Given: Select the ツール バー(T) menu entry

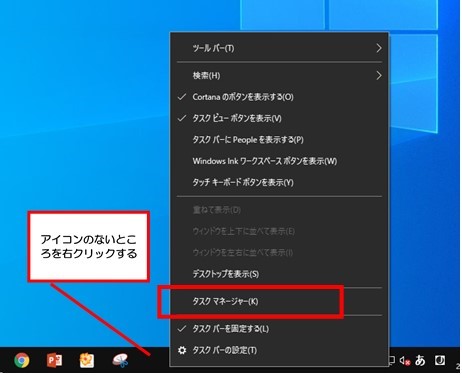Looking at the screenshot, I should pos(279,48).
